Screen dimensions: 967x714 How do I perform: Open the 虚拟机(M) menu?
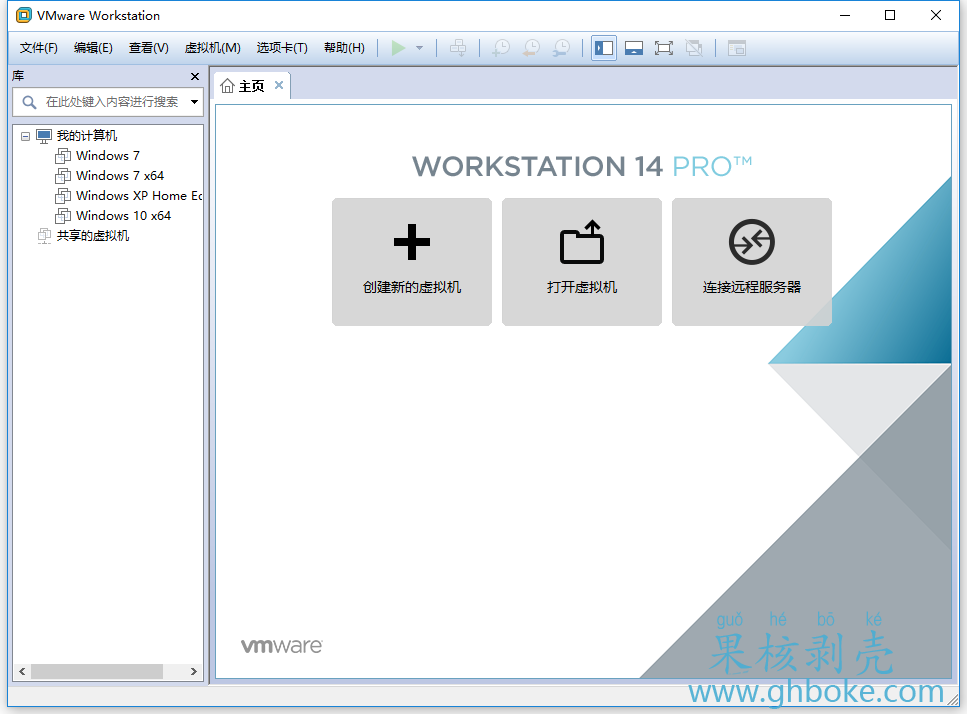click(x=213, y=48)
